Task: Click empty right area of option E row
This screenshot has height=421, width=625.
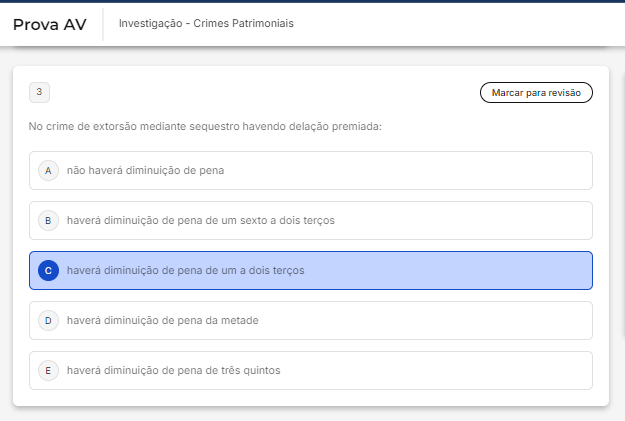Action: 450,370
